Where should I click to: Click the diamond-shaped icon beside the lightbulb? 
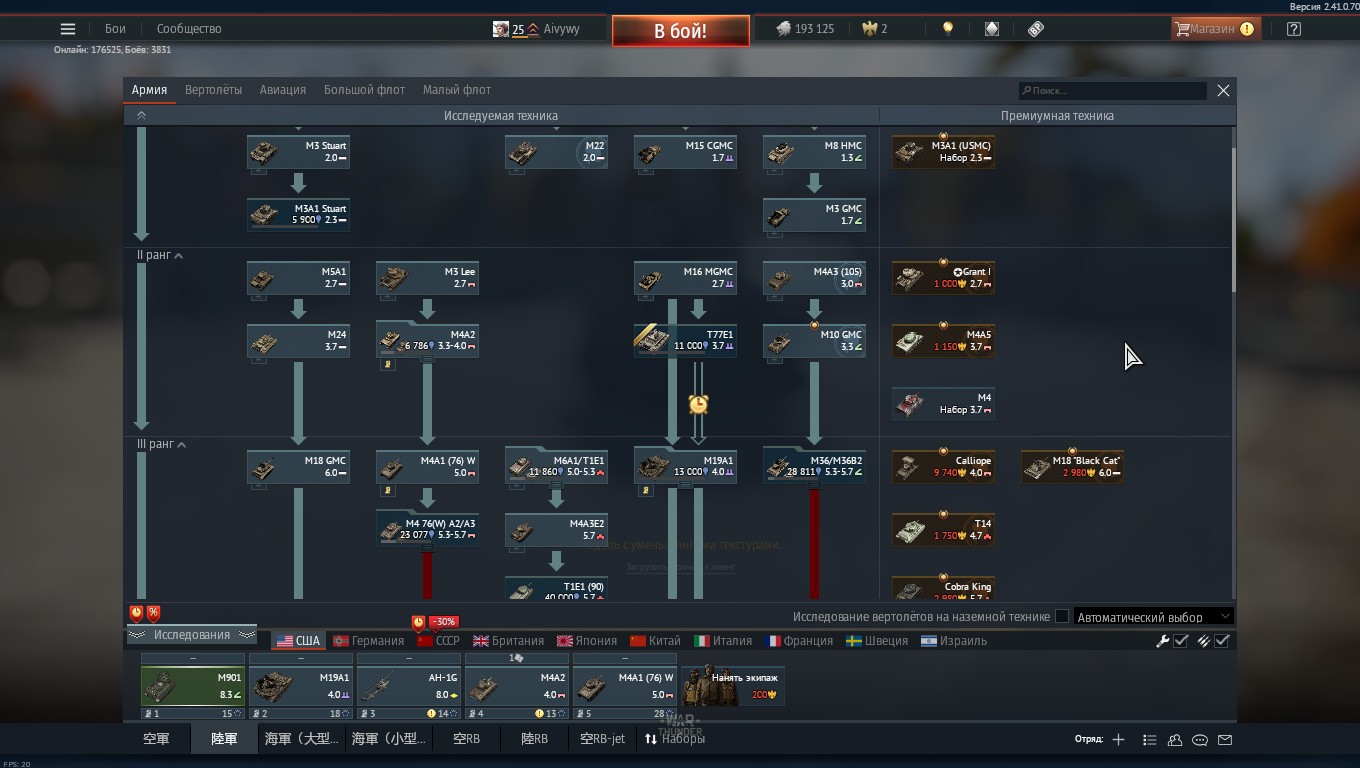click(992, 29)
